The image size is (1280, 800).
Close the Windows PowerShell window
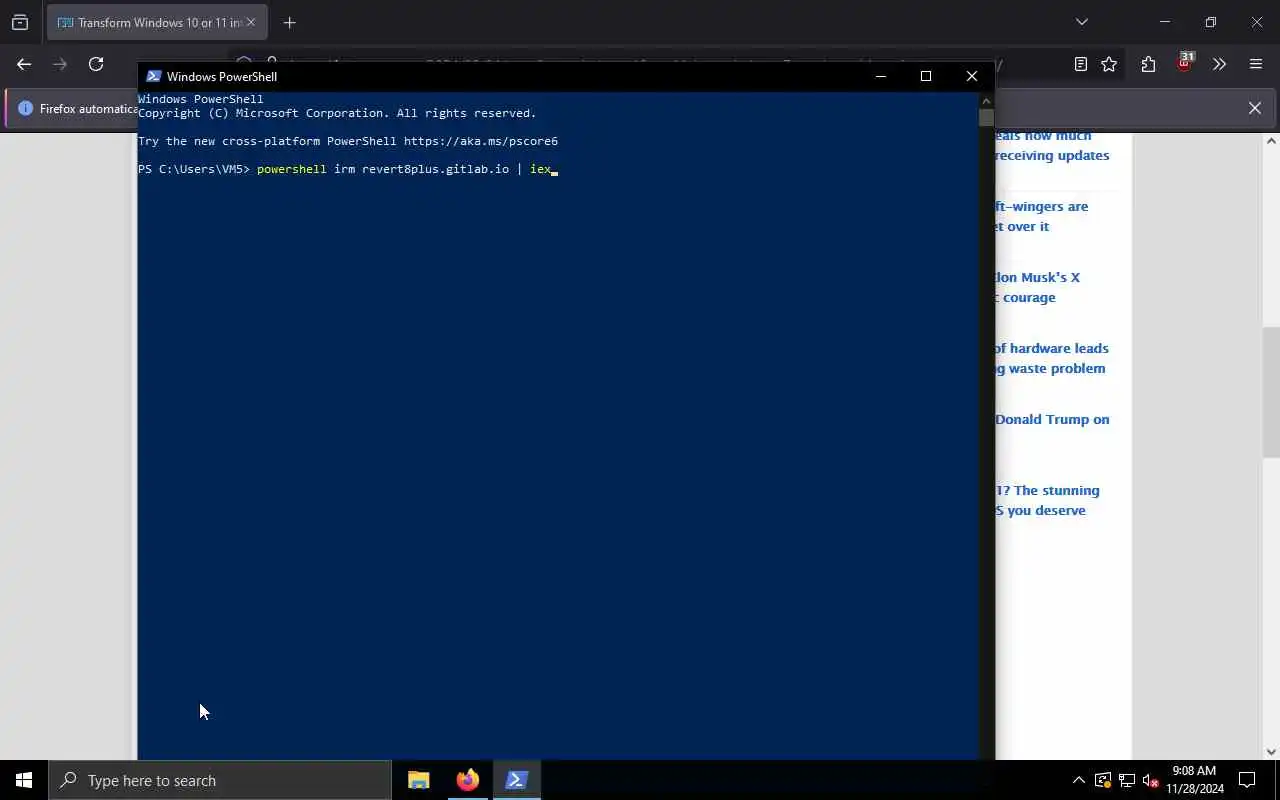[x=971, y=76]
